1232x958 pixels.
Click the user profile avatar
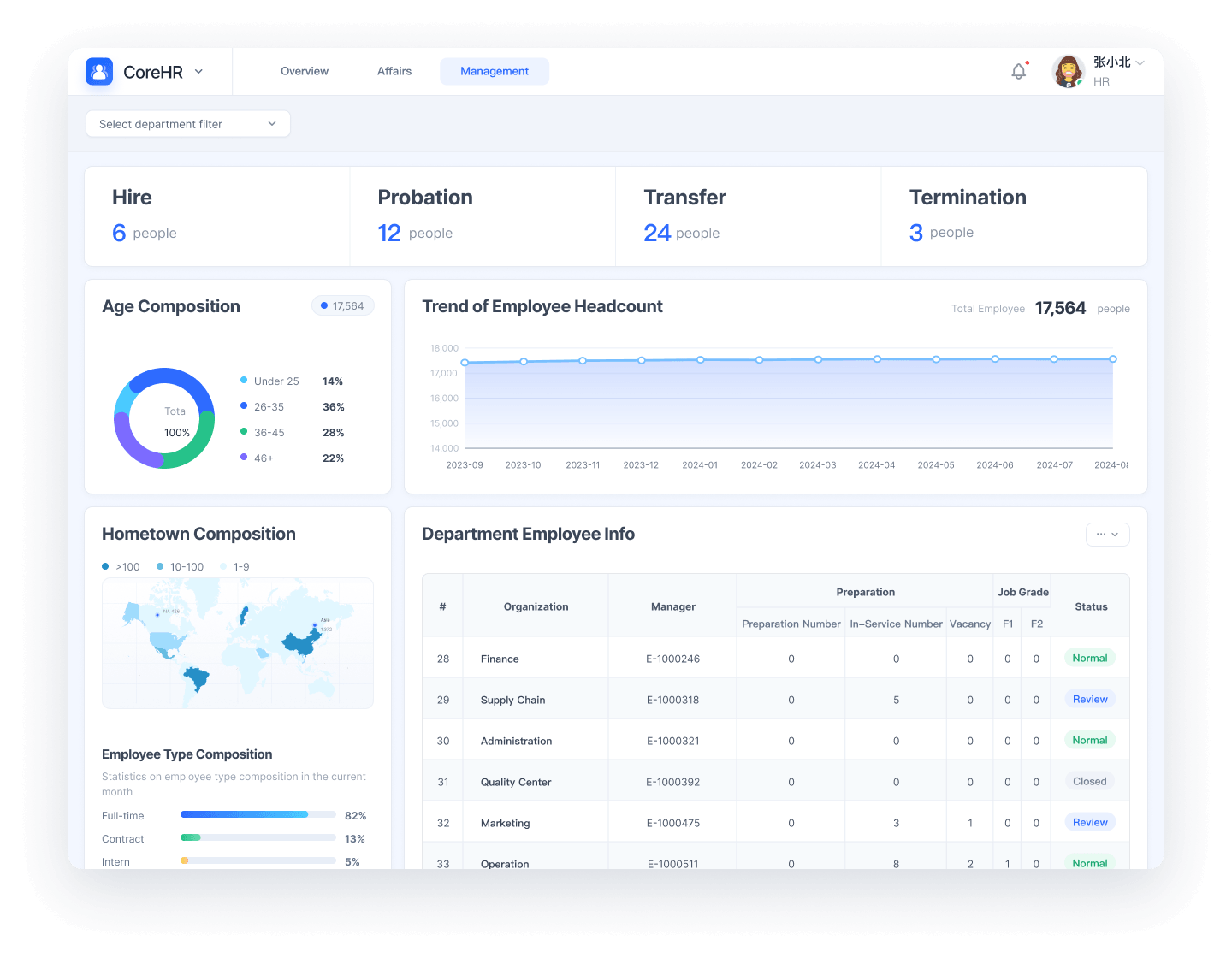(x=1069, y=72)
